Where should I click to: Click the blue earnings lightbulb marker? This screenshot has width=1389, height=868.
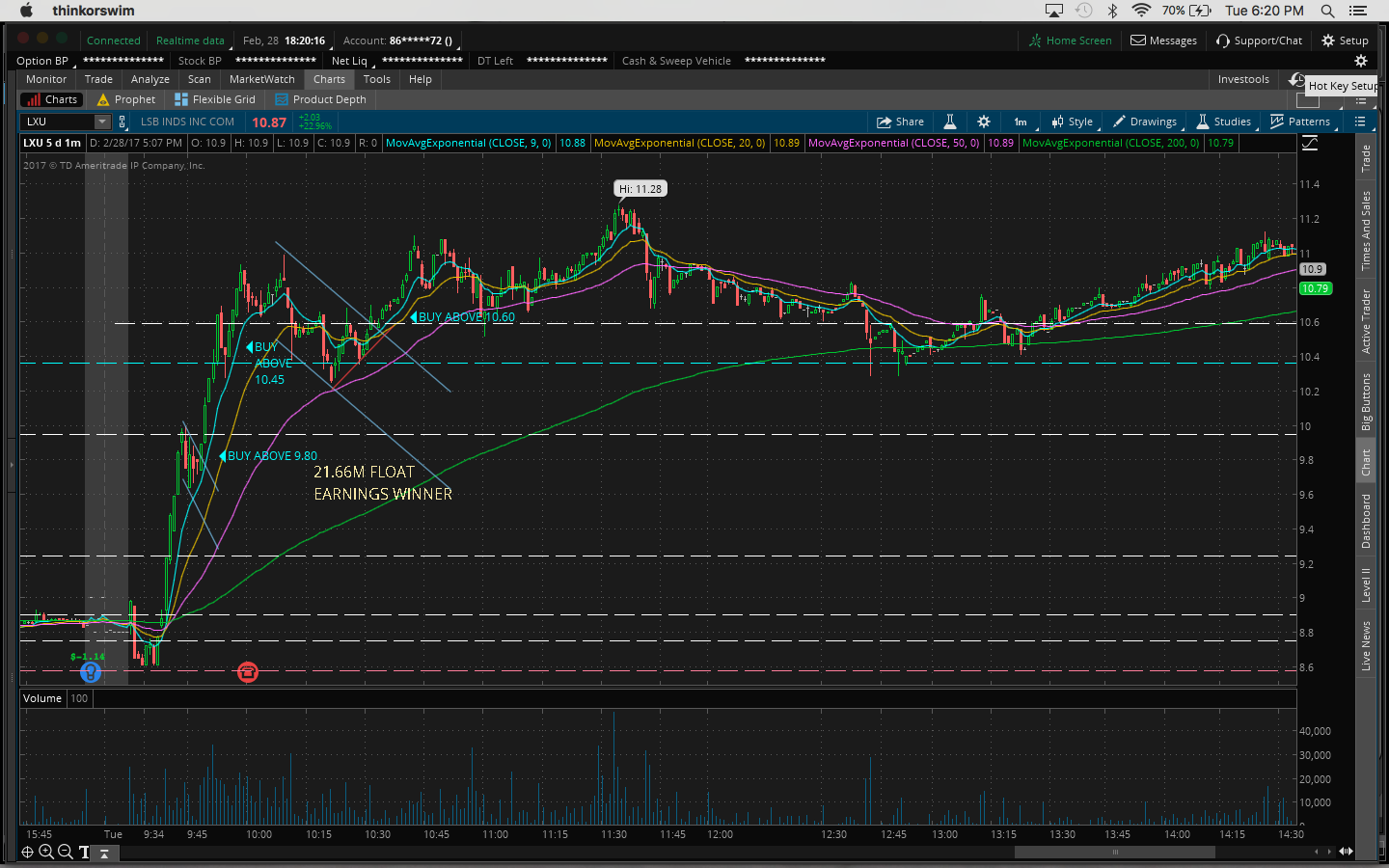click(91, 672)
